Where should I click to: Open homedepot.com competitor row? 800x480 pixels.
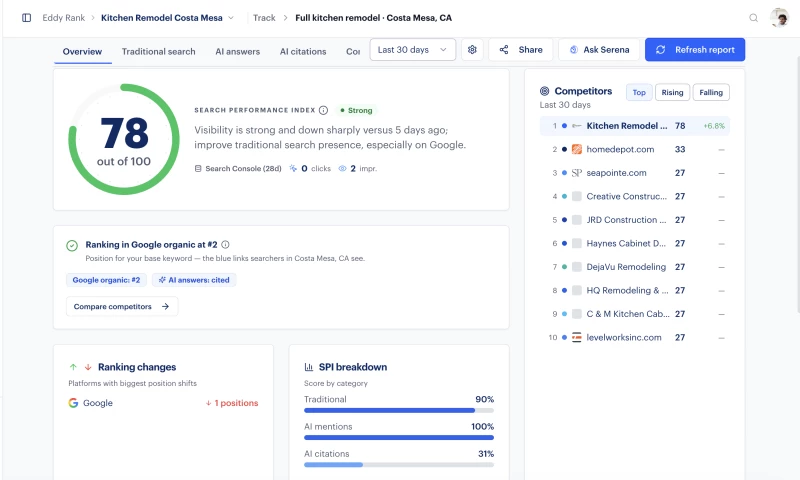tap(635, 149)
